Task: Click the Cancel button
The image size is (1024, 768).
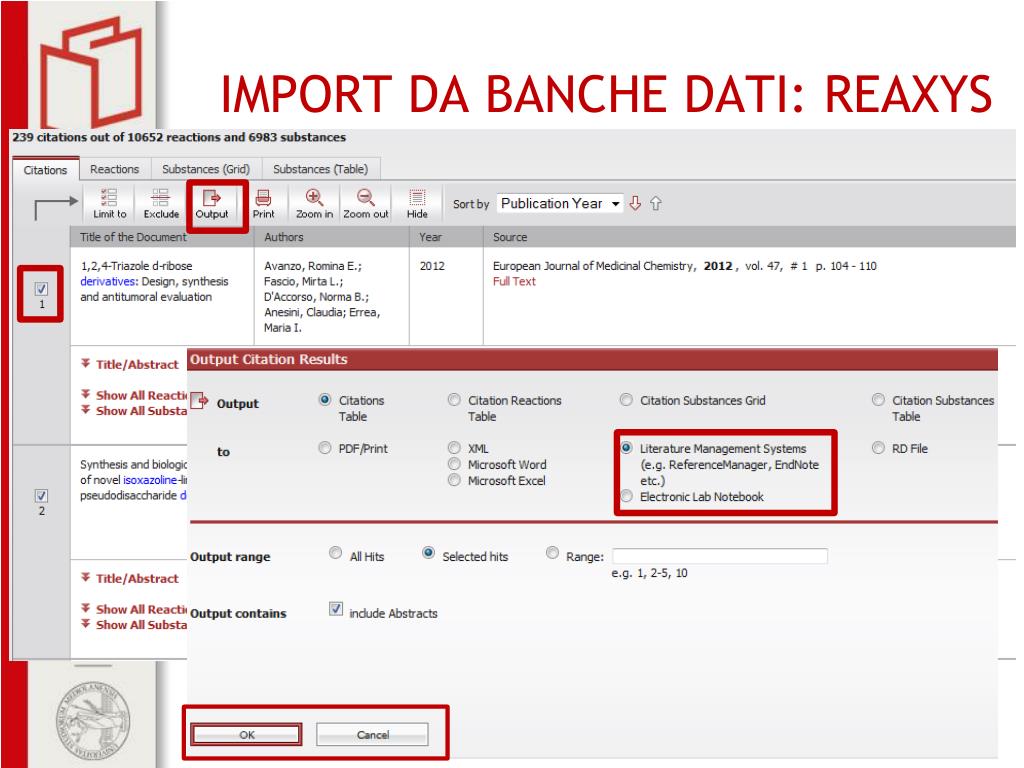Action: [372, 735]
